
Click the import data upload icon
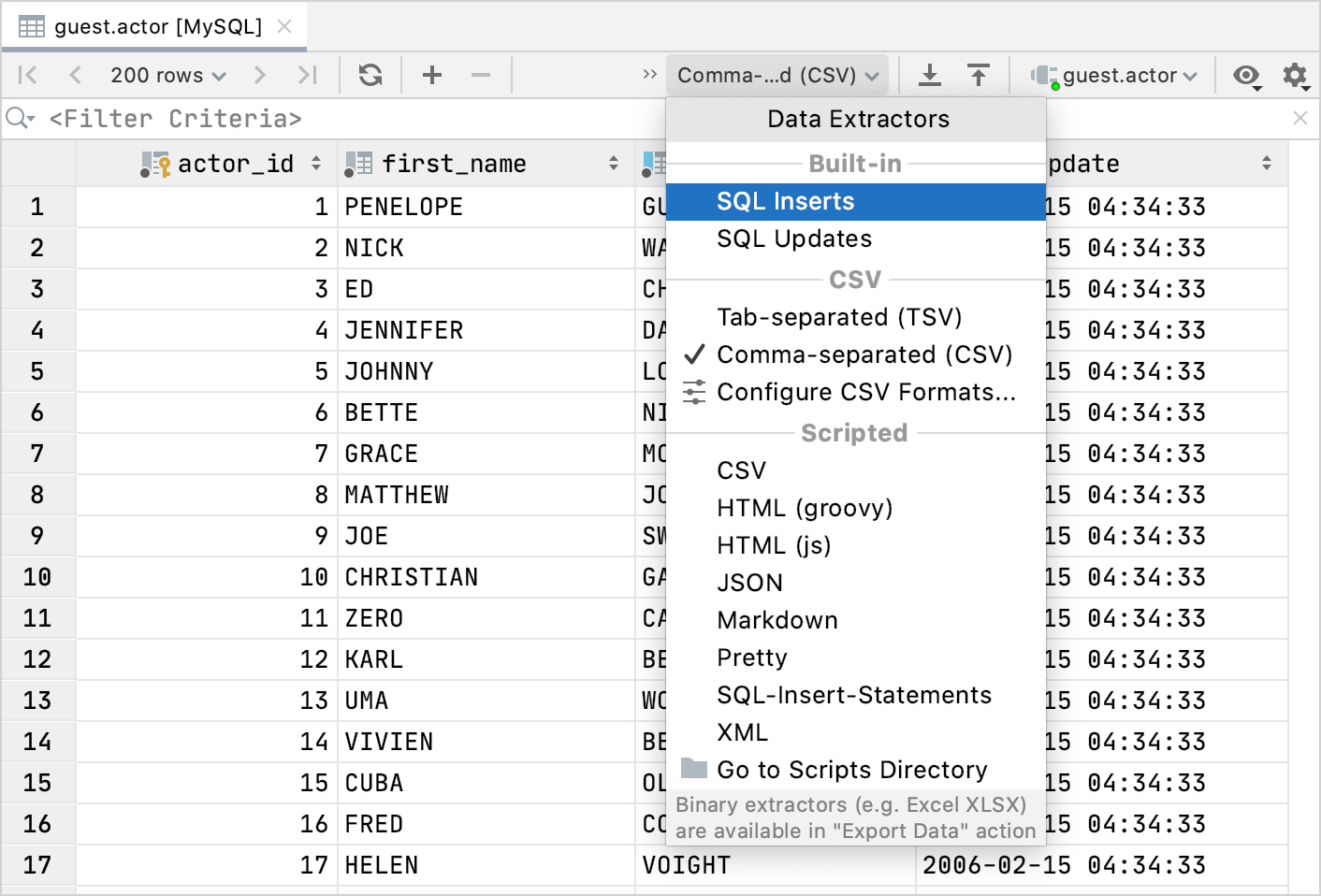point(979,75)
